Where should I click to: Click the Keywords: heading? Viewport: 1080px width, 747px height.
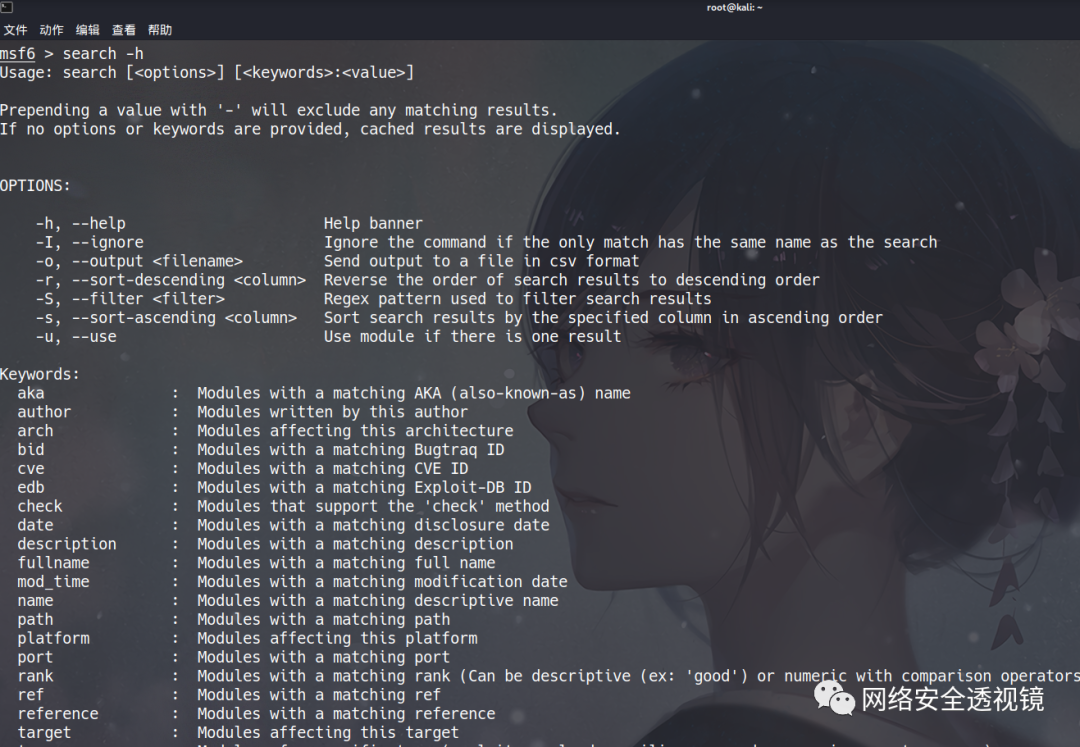click(40, 375)
